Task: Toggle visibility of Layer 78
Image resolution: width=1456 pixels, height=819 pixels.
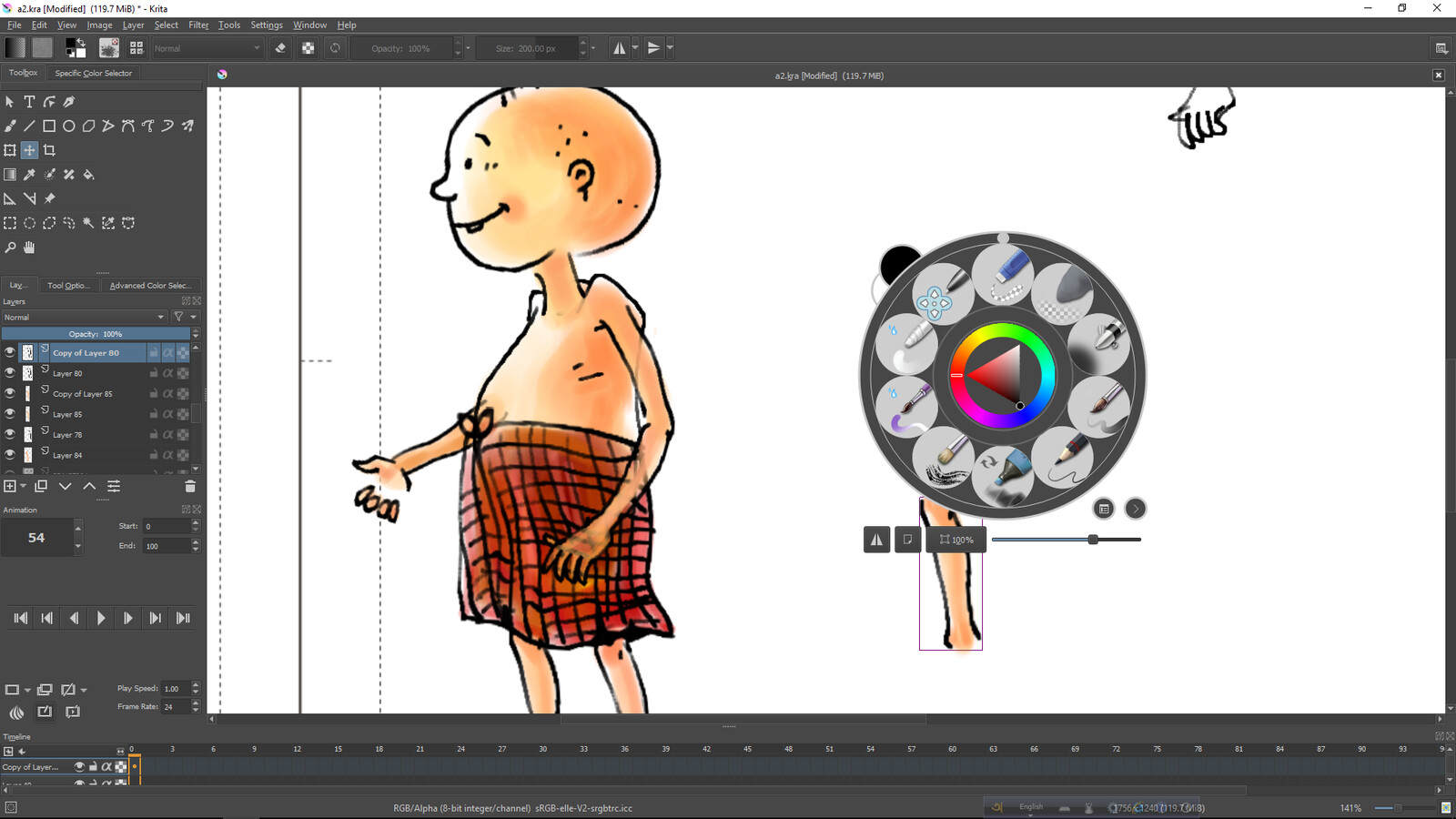Action: point(9,434)
